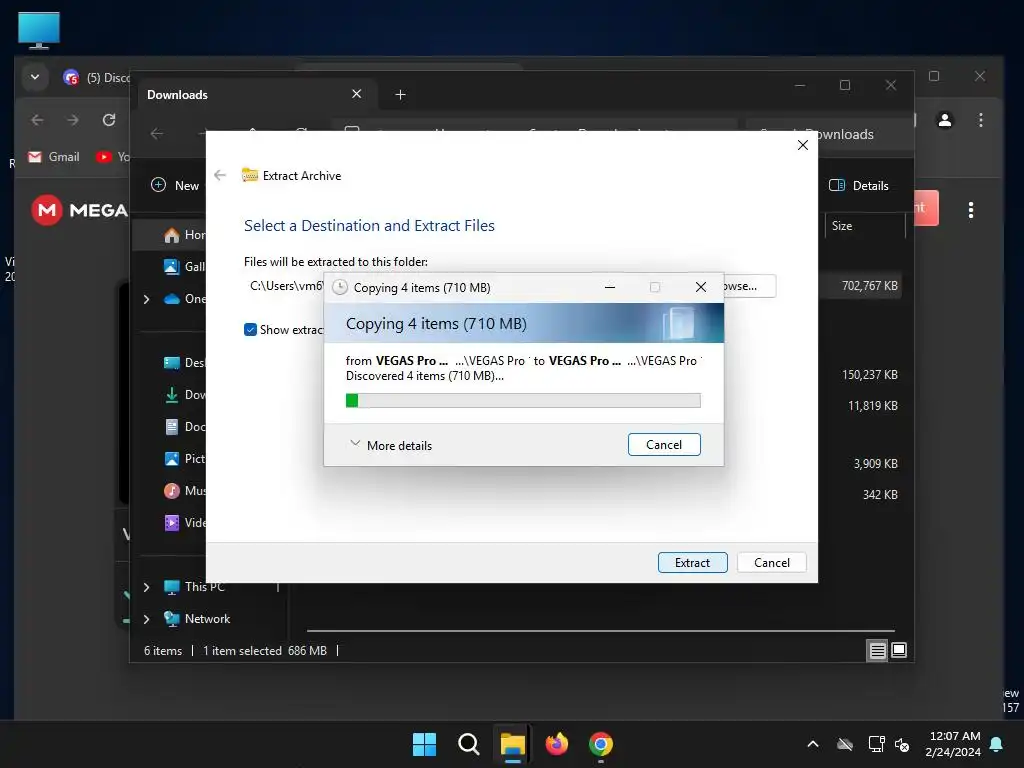
Task: Expand the This PC tree node
Action: coord(146,587)
